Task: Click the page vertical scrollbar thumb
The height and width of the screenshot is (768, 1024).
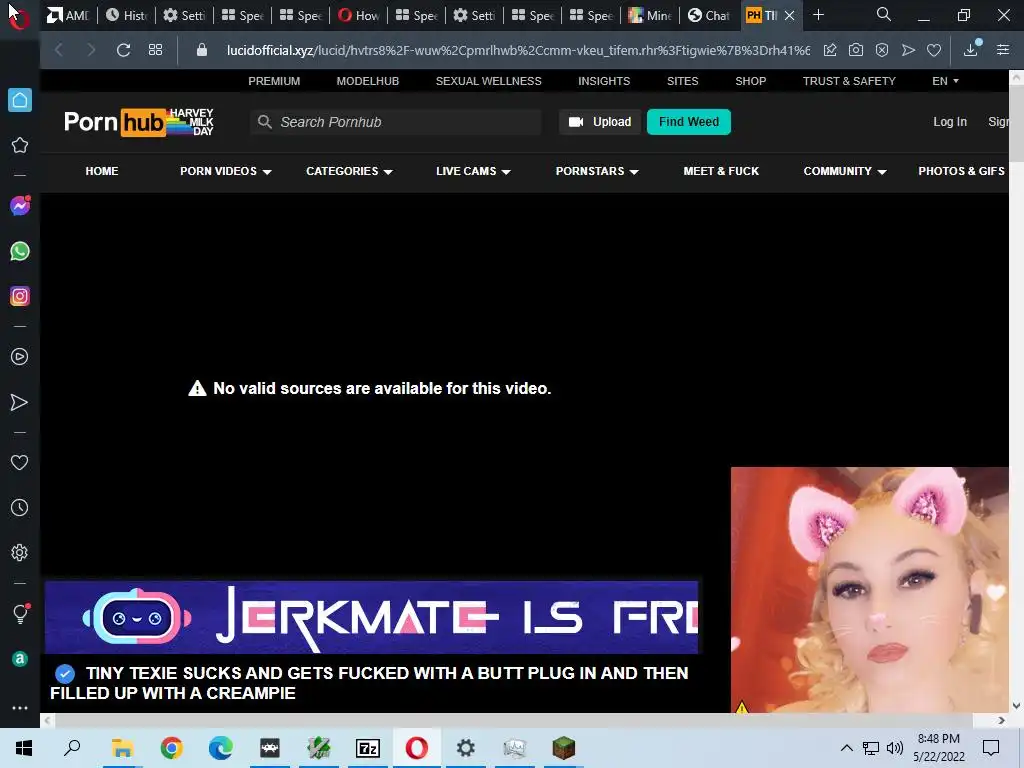Action: (1016, 123)
